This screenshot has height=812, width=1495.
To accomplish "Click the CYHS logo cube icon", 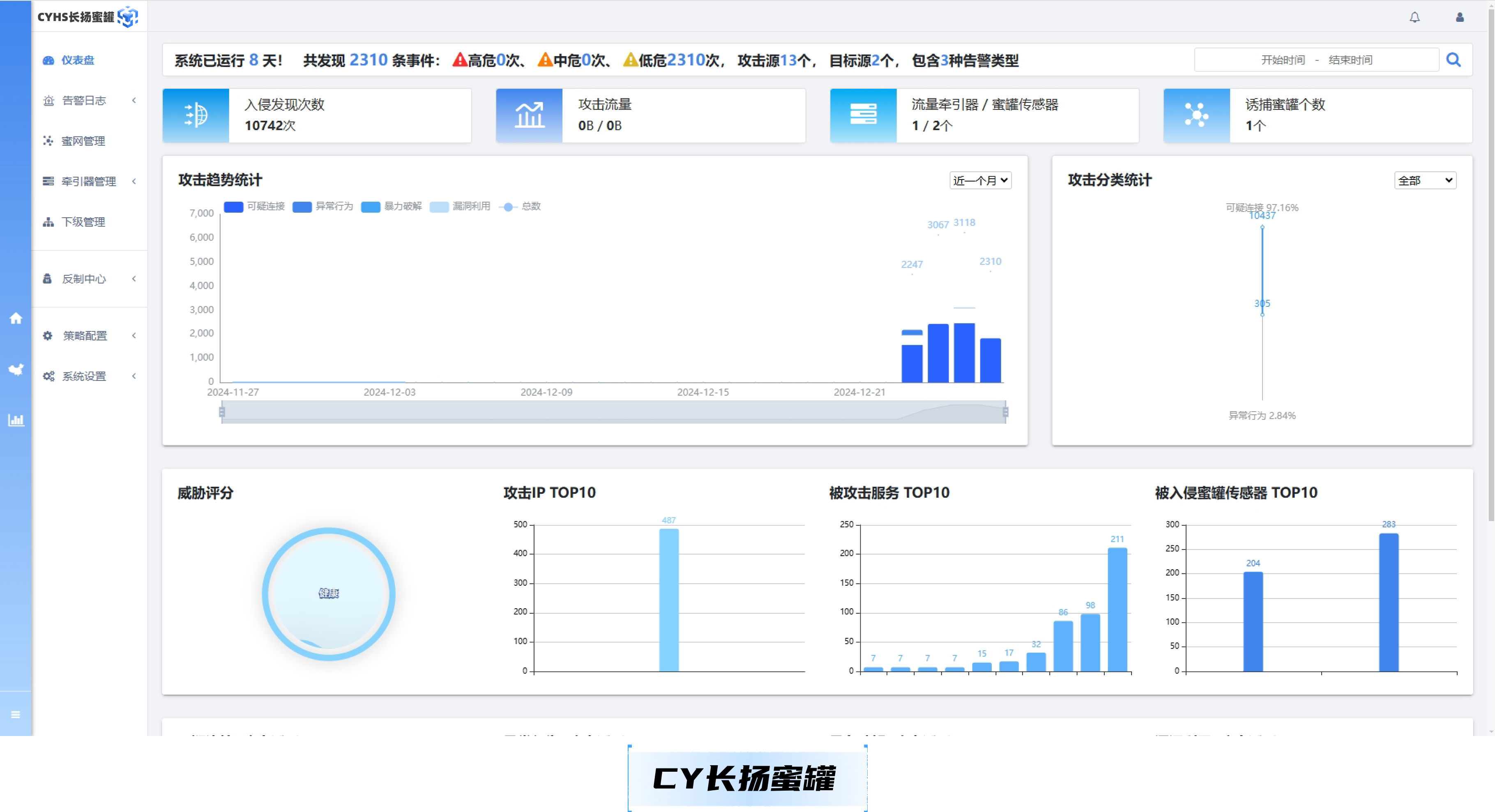I will click(x=128, y=17).
